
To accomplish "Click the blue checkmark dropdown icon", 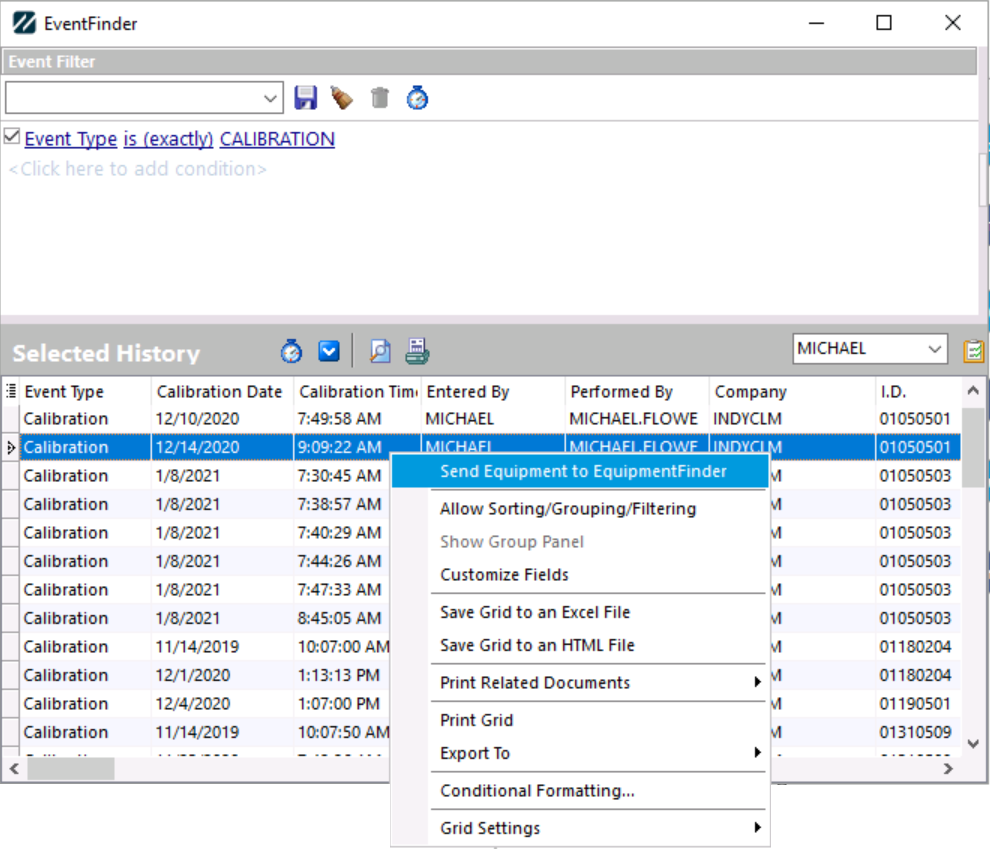I will pos(329,351).
